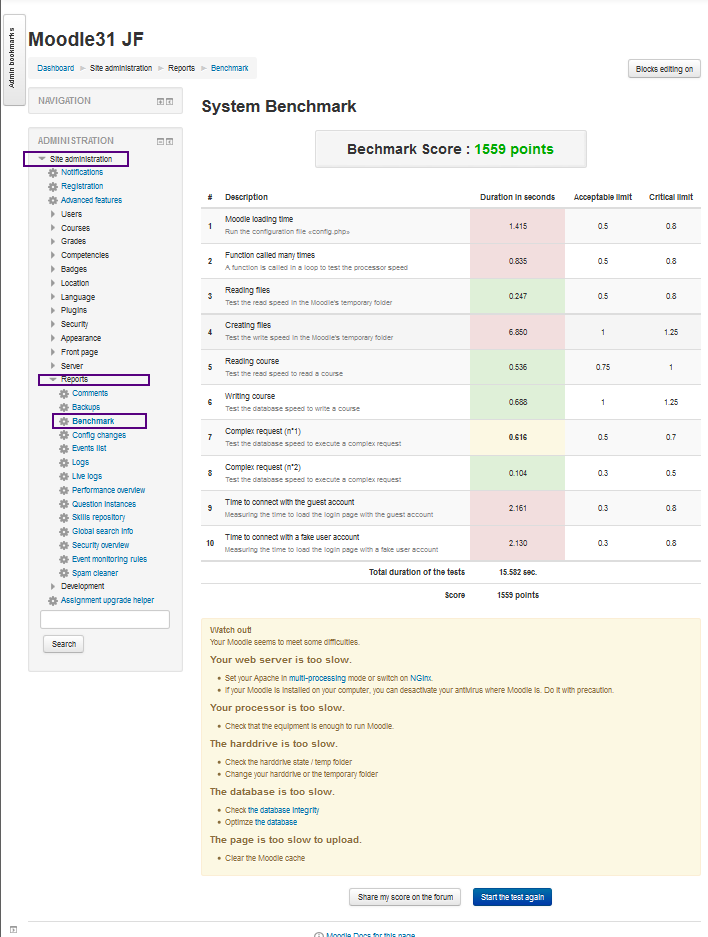Open the database integrity link
708x937 pixels.
pos(283,810)
